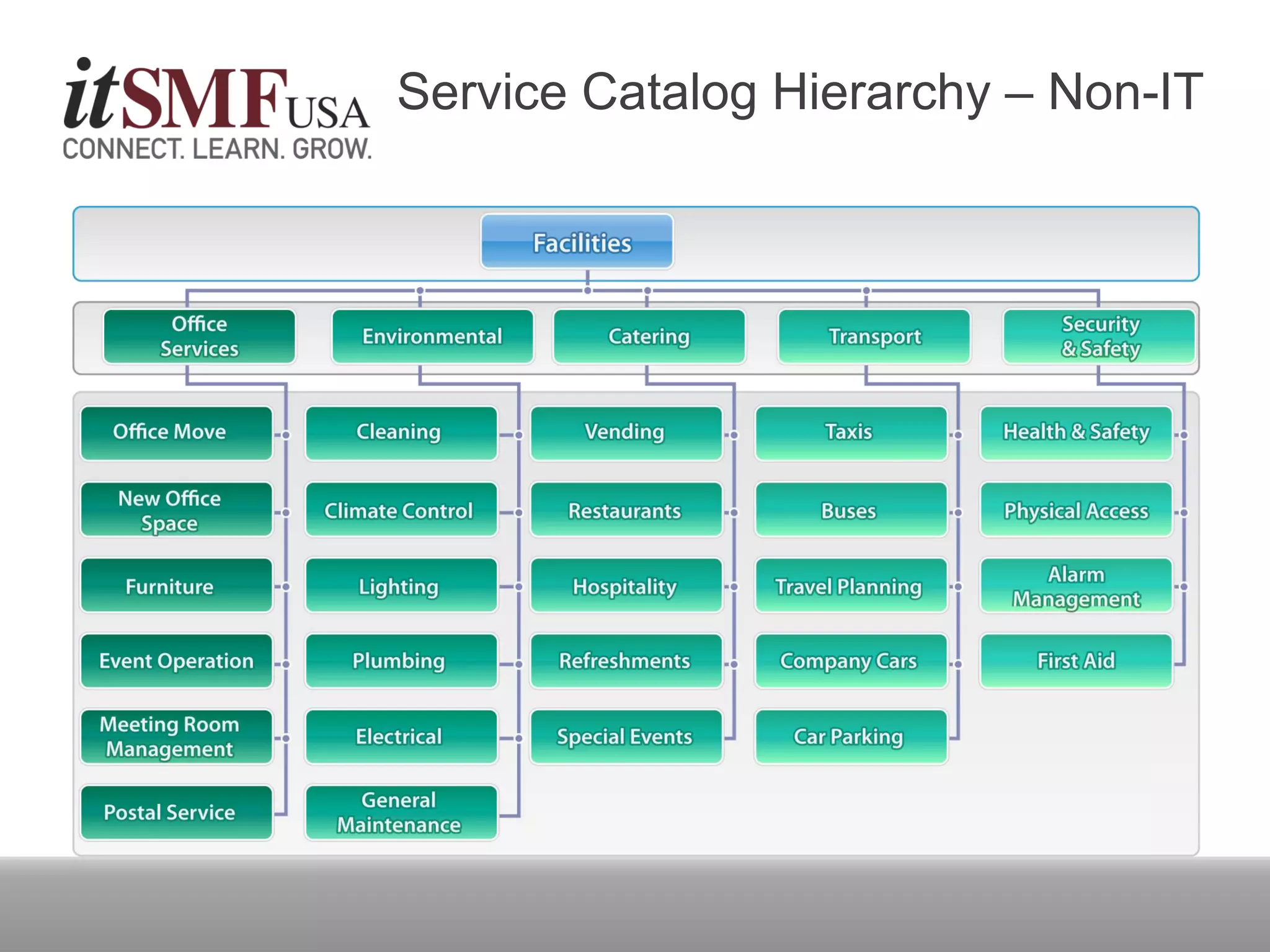1270x952 pixels.
Task: Choose the Hospitality service box
Action: (626, 585)
